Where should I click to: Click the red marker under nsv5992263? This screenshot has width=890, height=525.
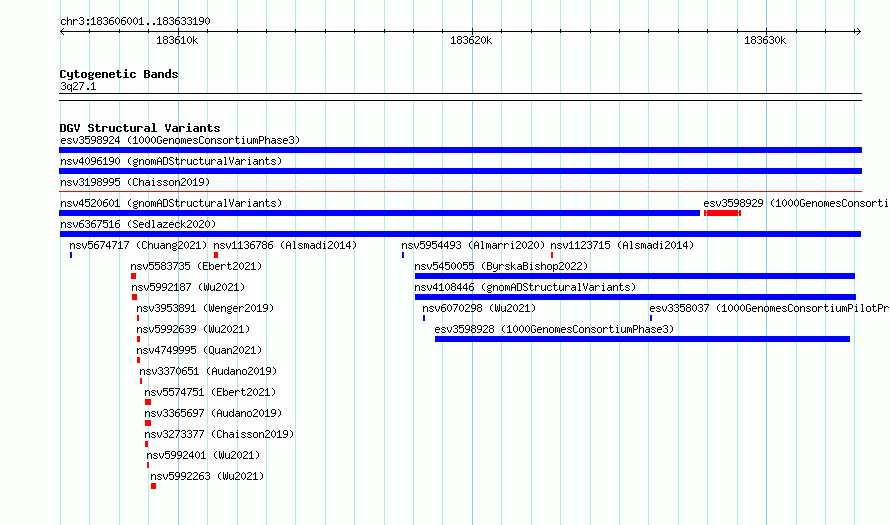pyautogui.click(x=153, y=486)
